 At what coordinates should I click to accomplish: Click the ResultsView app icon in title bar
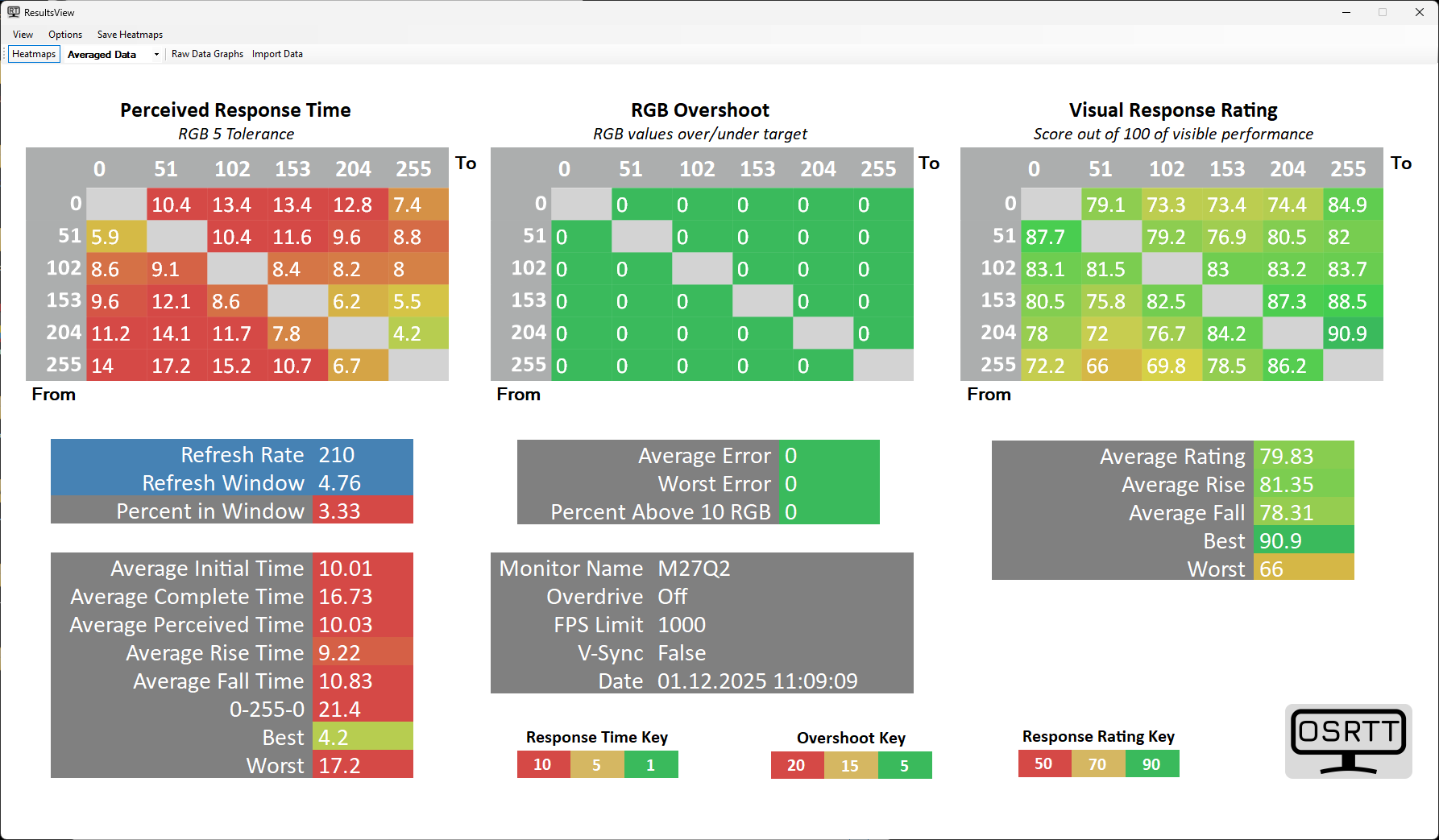pos(13,12)
